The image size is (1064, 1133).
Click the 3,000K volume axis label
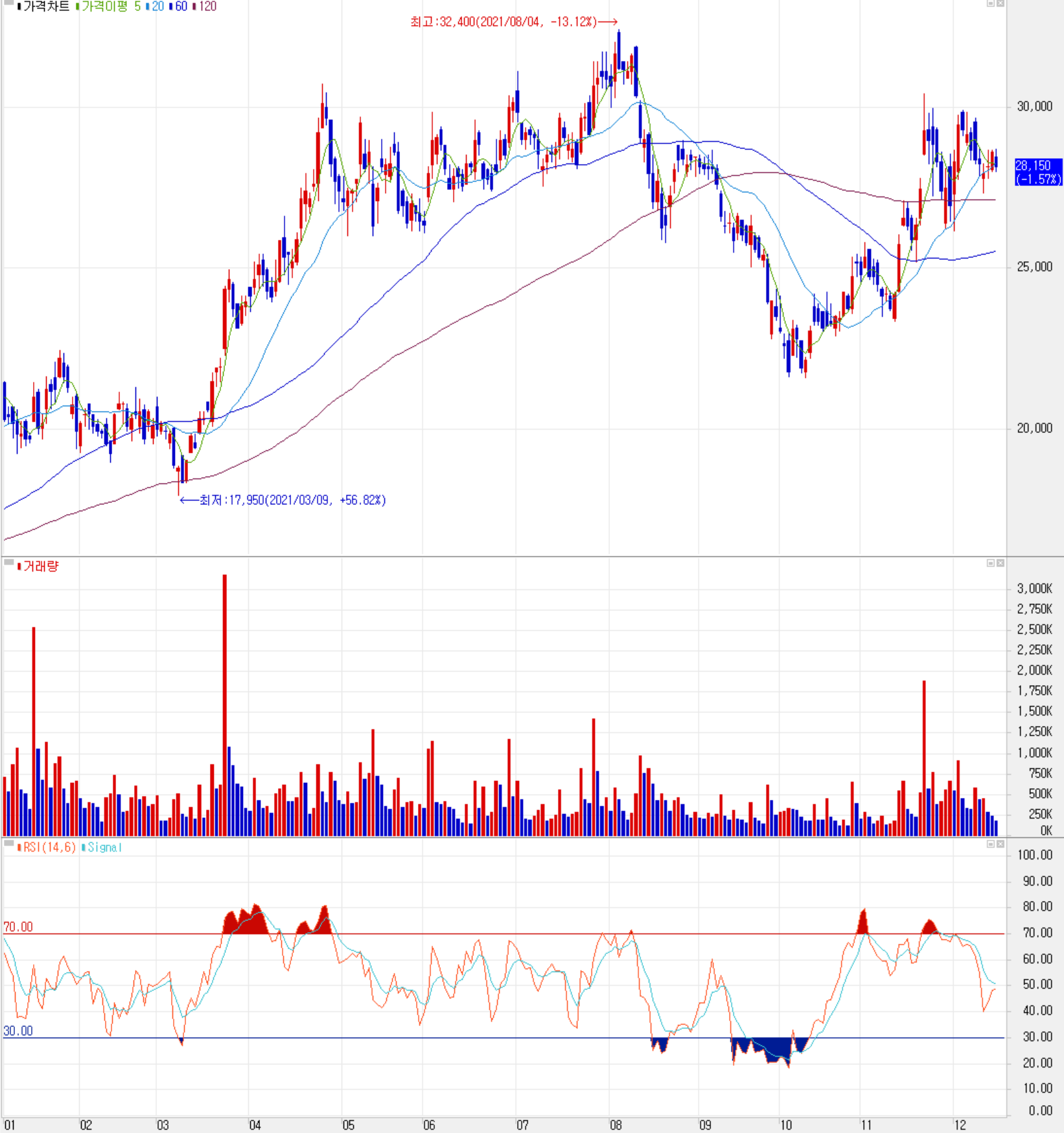pyautogui.click(x=1035, y=589)
